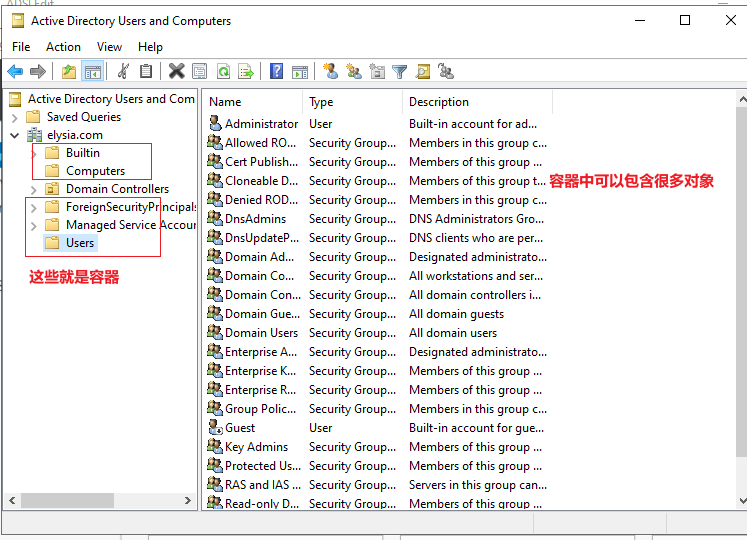Click the tree pane horizontal scrollbar right arrow
The width and height of the screenshot is (747, 540).
coord(188,500)
